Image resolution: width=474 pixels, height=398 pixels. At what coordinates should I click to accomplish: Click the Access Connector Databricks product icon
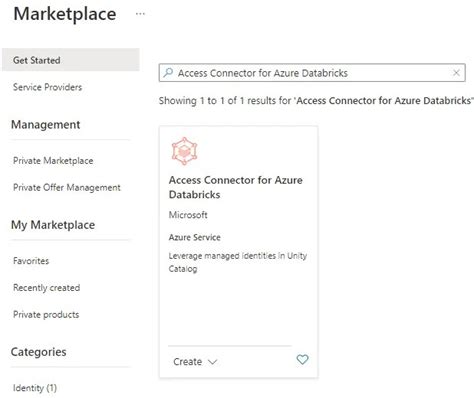184,151
